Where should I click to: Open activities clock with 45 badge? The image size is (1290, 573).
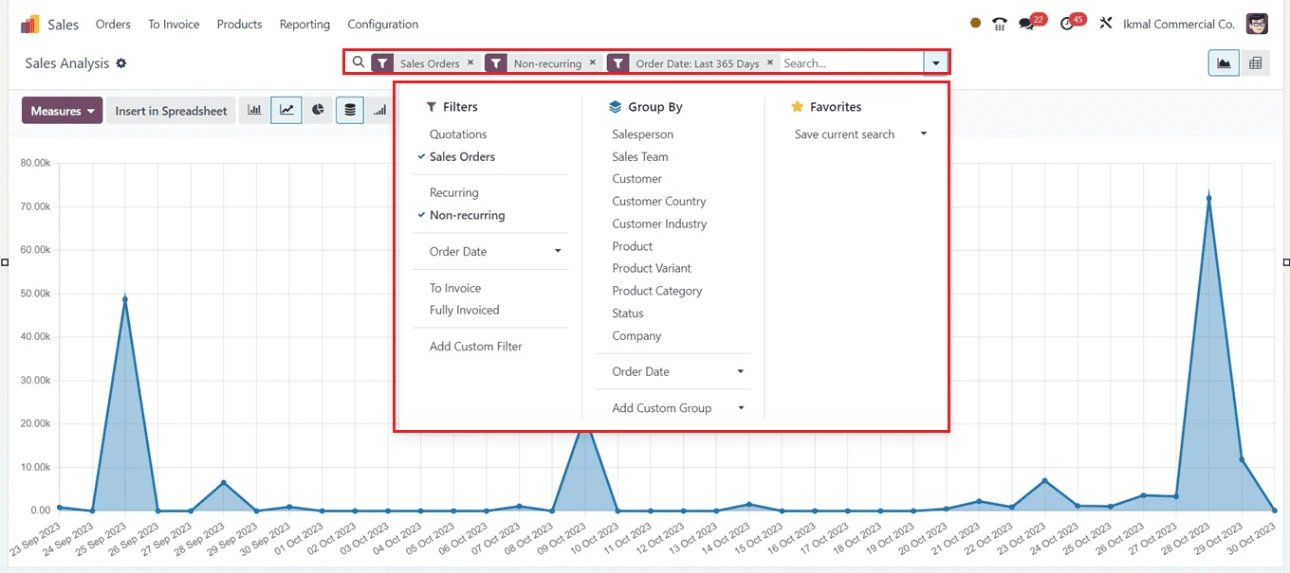pyautogui.click(x=1071, y=23)
